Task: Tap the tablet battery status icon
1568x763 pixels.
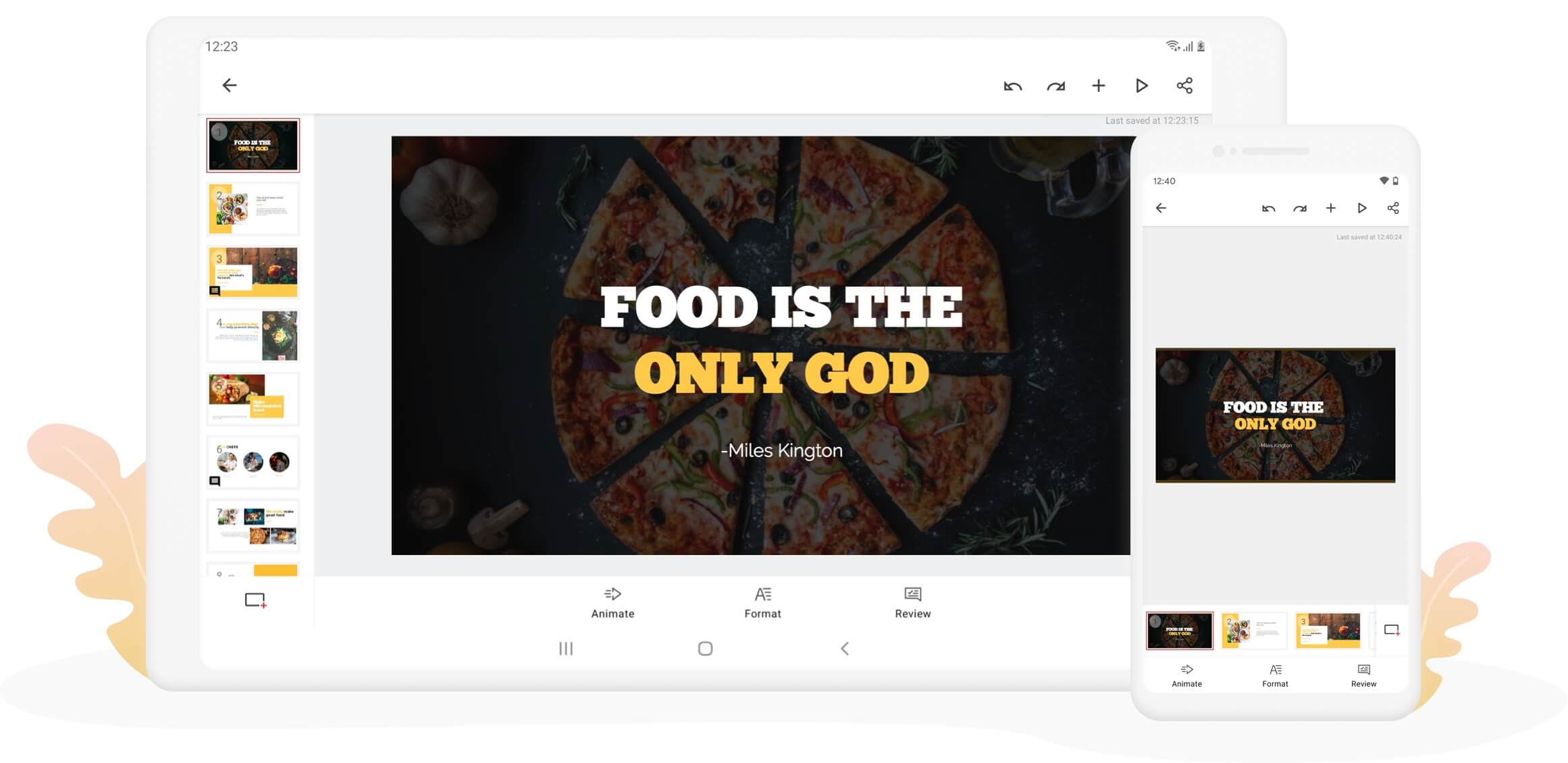Action: pos(1201,46)
